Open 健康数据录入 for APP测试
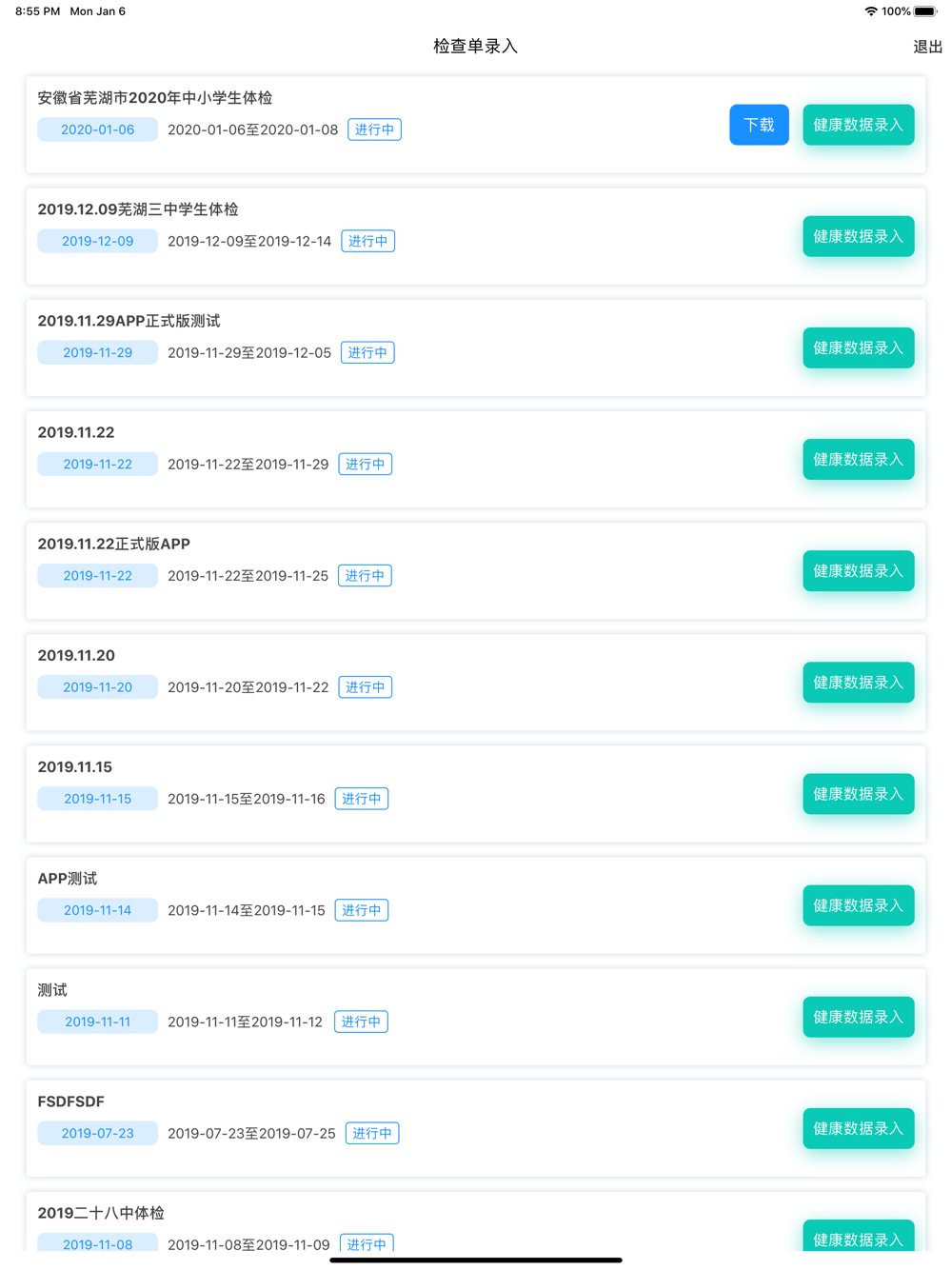 (858, 904)
